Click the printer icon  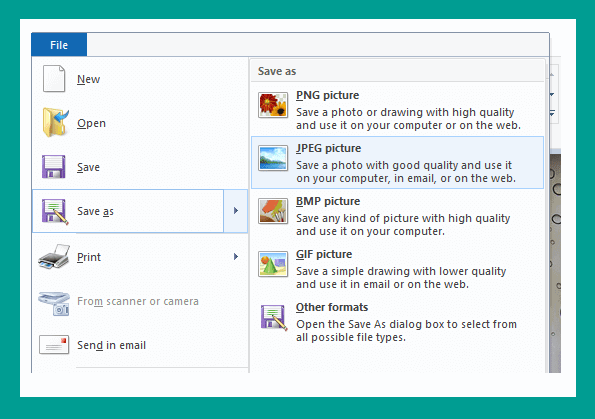54,257
